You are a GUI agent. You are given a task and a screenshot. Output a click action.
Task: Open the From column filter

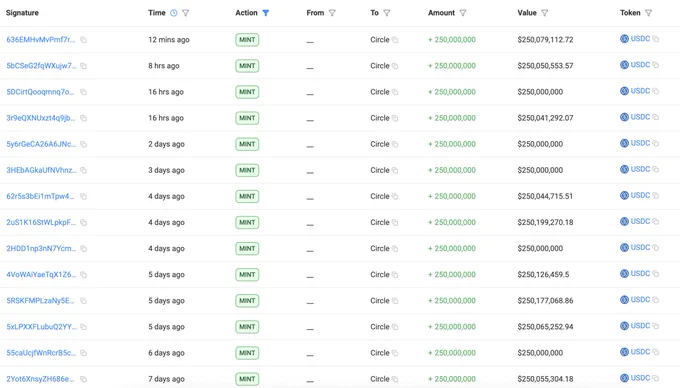pyautogui.click(x=332, y=13)
